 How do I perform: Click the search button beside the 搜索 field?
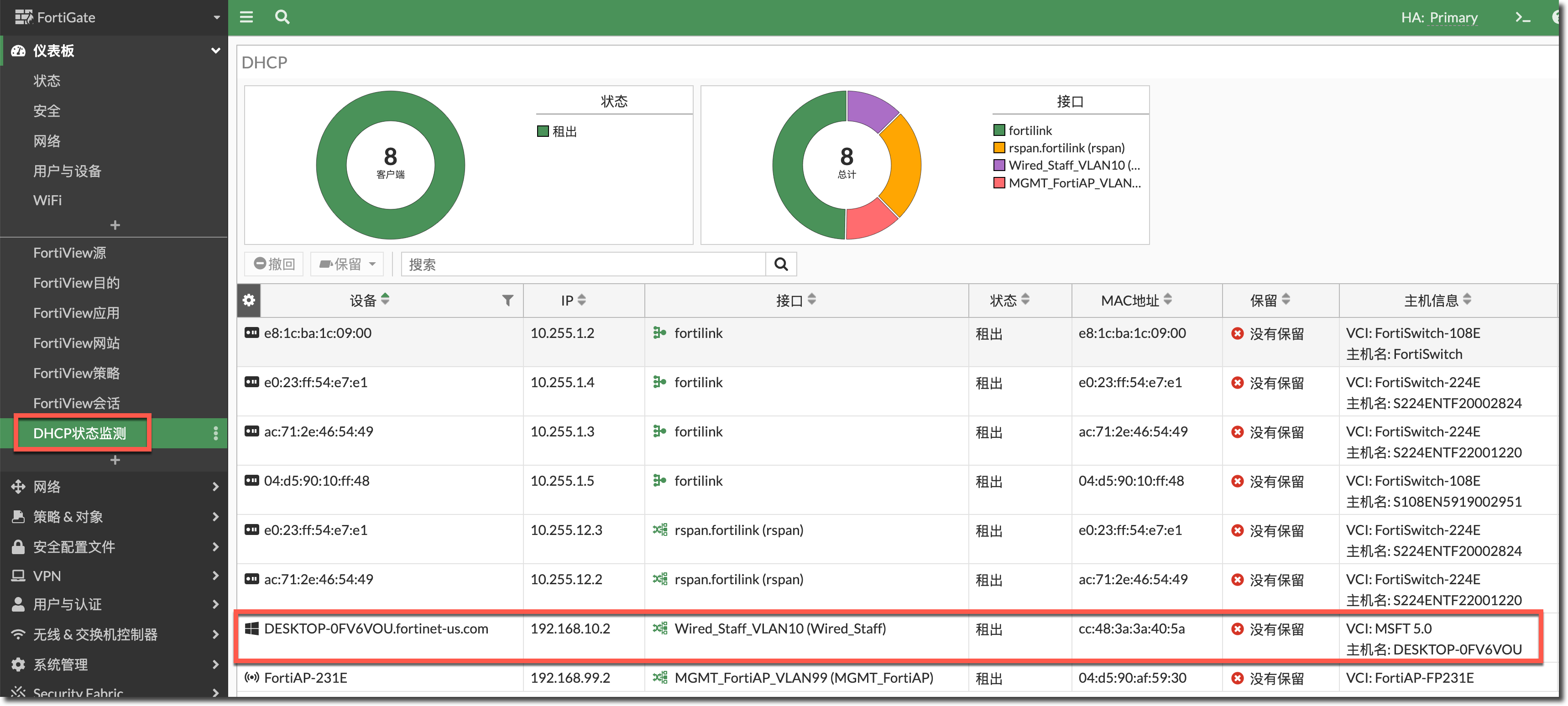pyautogui.click(x=781, y=264)
